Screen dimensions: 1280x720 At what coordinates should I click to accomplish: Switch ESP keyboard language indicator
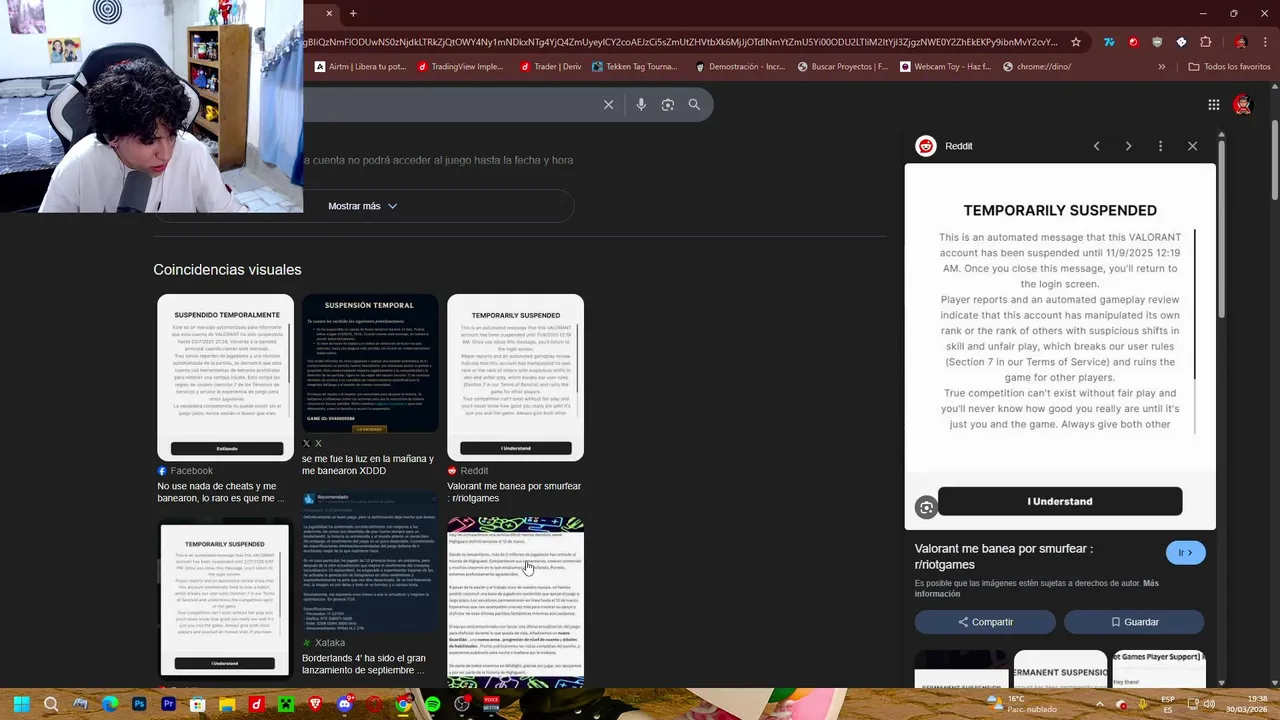tap(1168, 704)
